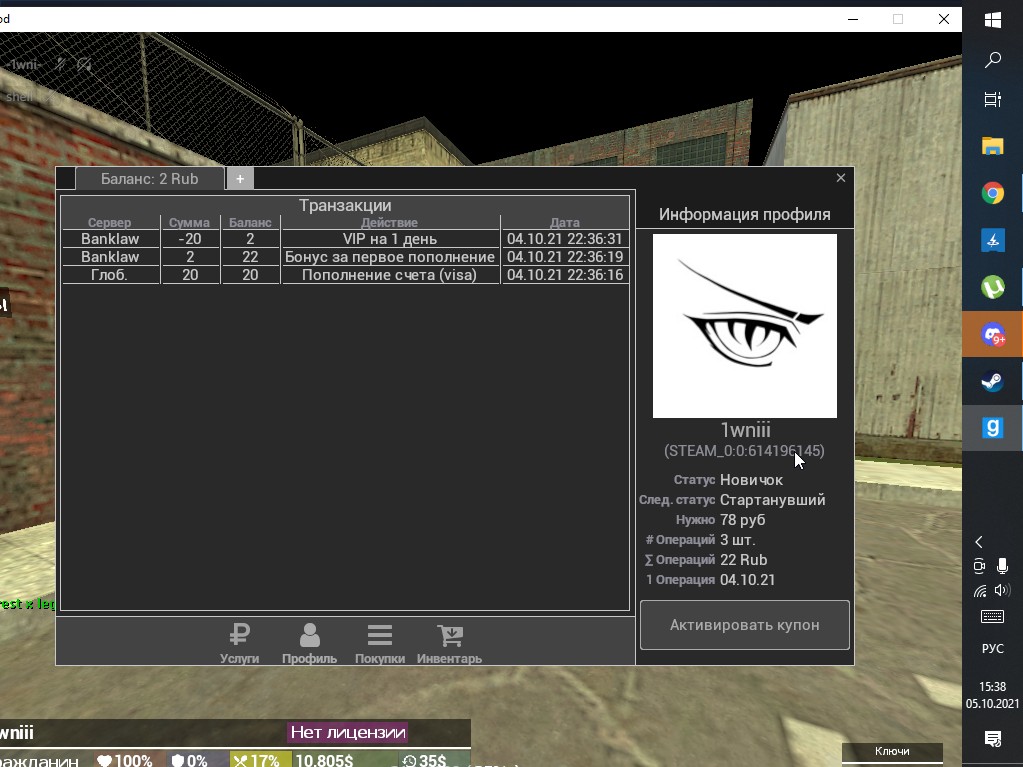Open the Услуги section with ruble icon

[239, 642]
